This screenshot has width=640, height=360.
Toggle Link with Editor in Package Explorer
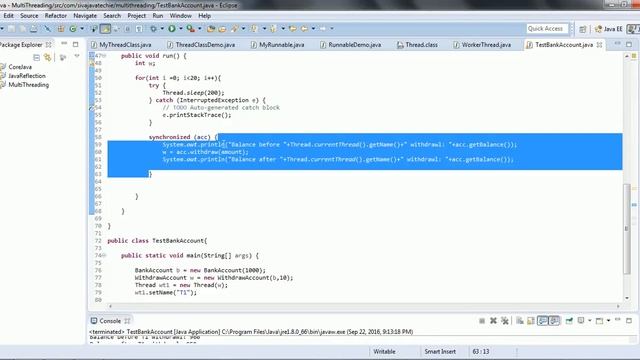click(48, 58)
